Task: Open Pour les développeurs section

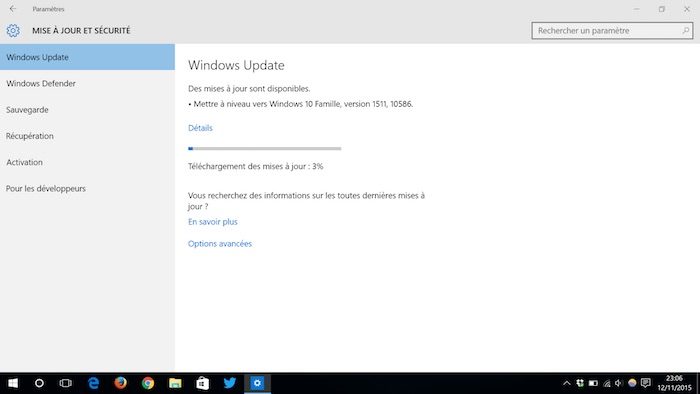Action: (x=88, y=189)
